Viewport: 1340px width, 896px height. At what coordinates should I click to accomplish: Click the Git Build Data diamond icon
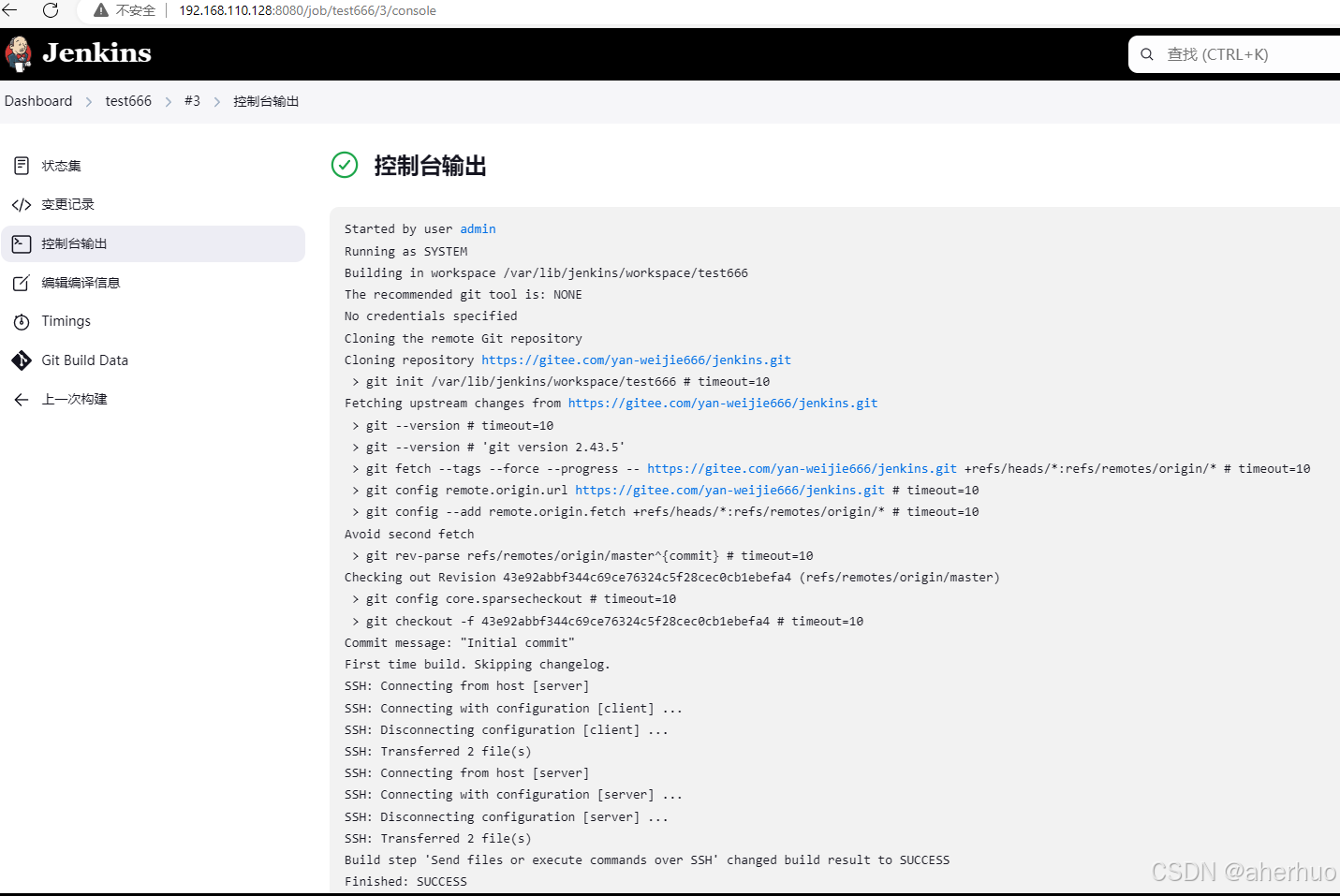[x=22, y=360]
